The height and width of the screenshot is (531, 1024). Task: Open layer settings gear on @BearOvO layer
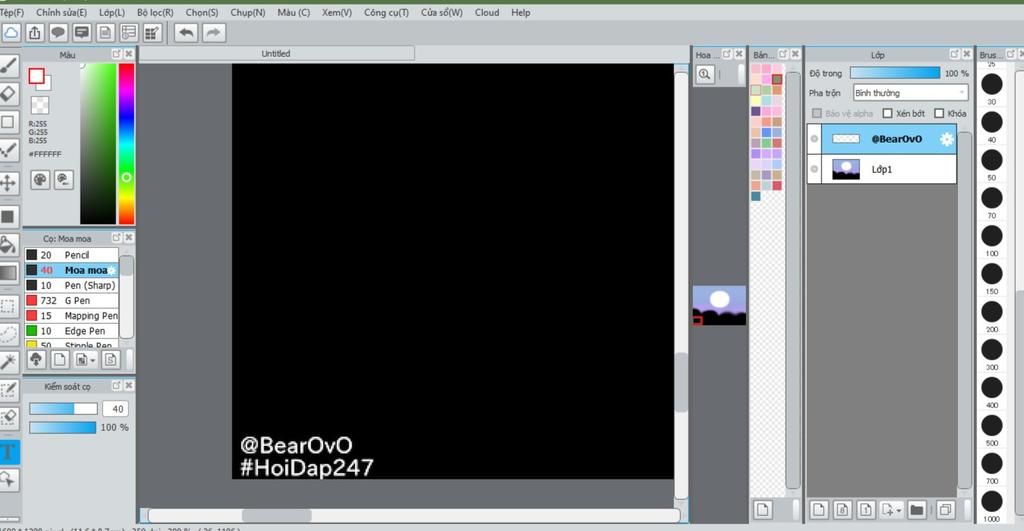tap(946, 138)
